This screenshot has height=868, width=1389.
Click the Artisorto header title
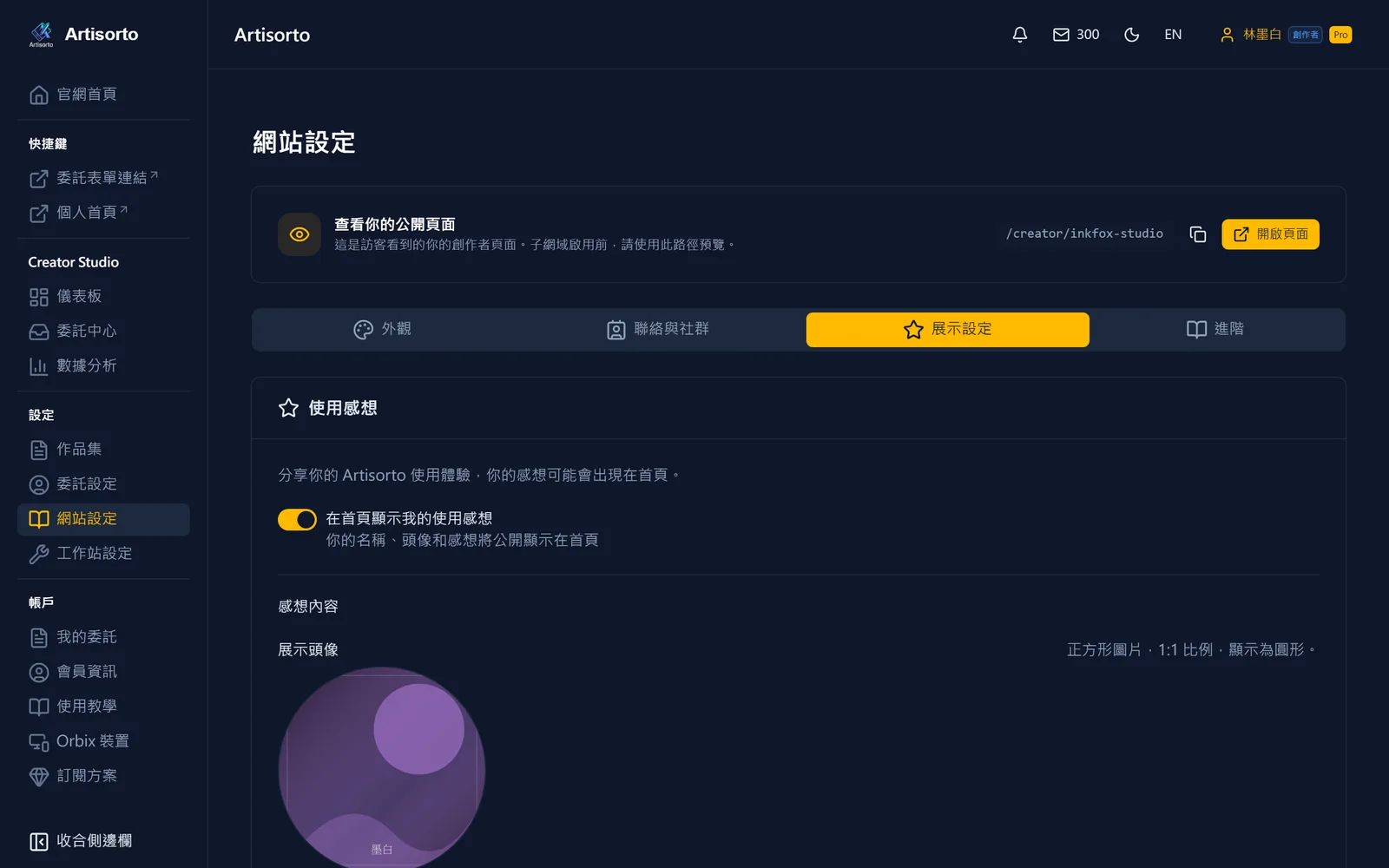272,35
